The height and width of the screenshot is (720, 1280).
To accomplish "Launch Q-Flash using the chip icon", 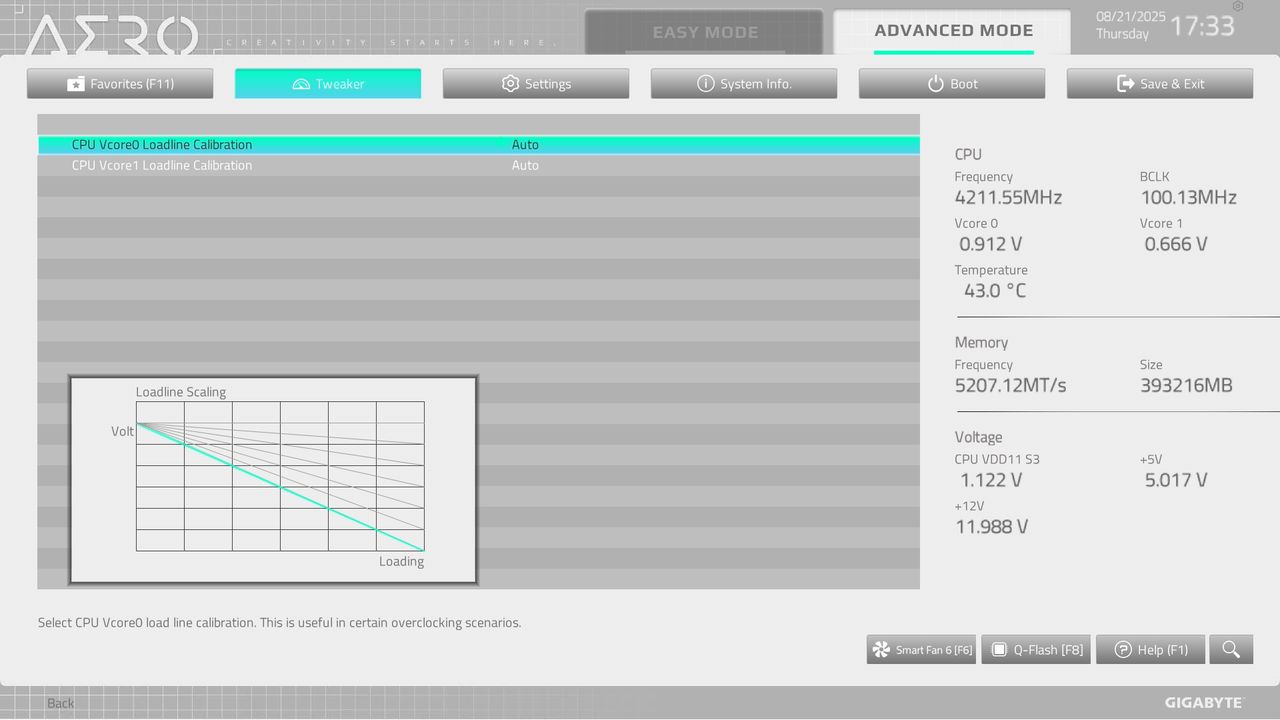I will pyautogui.click(x=998, y=650).
